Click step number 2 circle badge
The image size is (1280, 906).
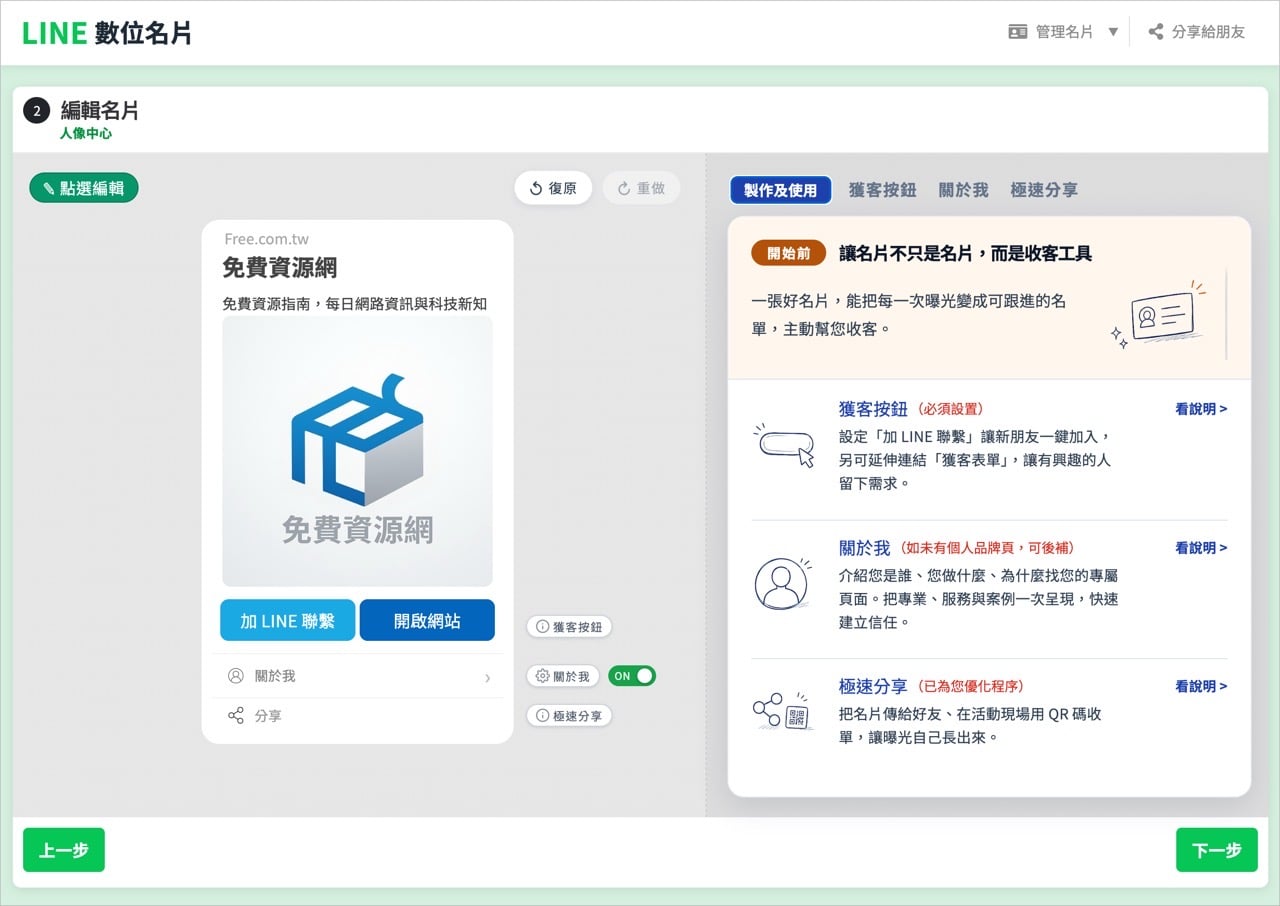point(37,111)
